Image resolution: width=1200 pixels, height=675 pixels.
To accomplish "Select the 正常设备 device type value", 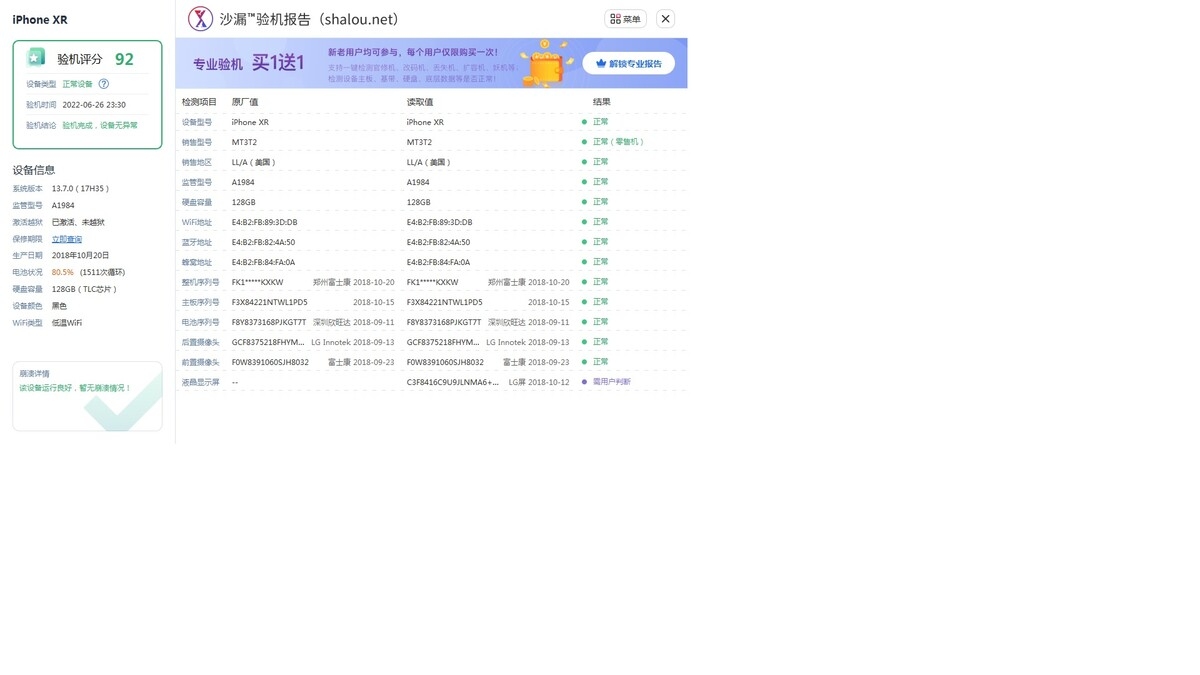I will point(77,84).
